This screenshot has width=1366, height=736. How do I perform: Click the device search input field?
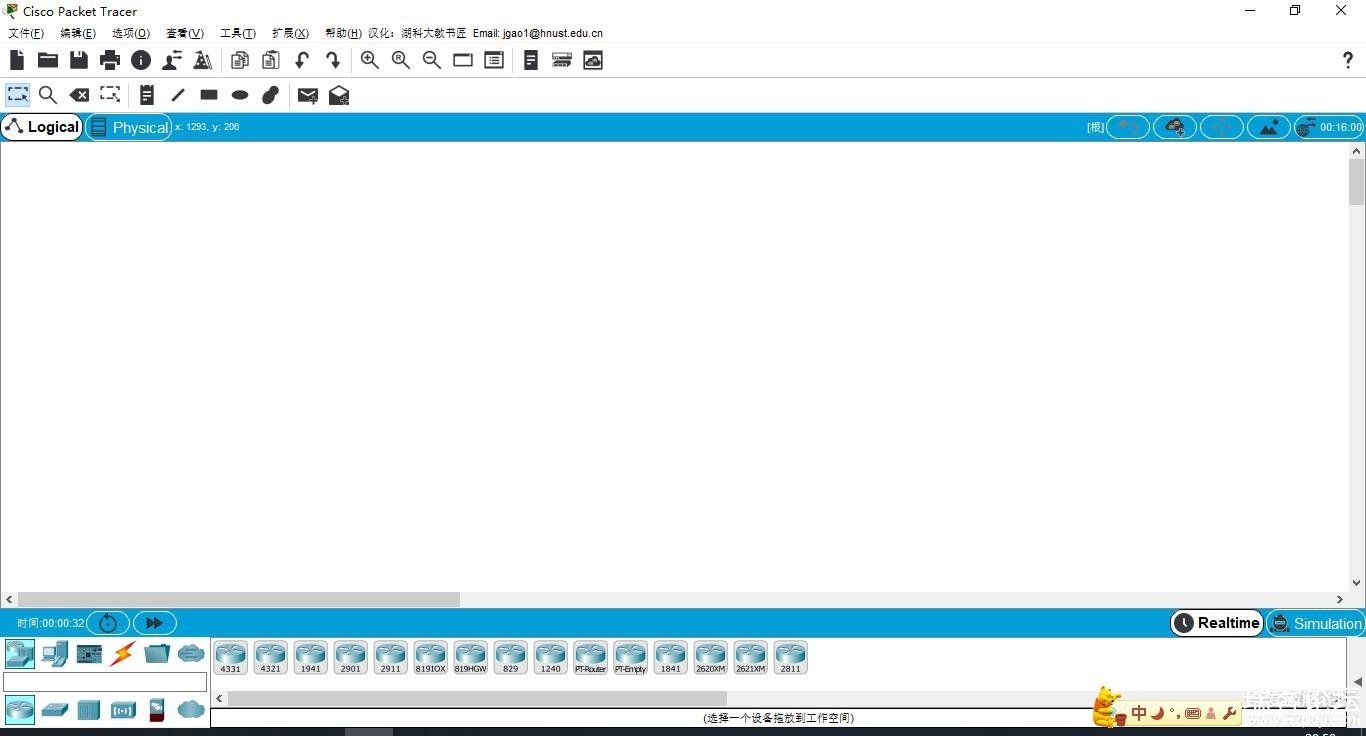click(105, 682)
